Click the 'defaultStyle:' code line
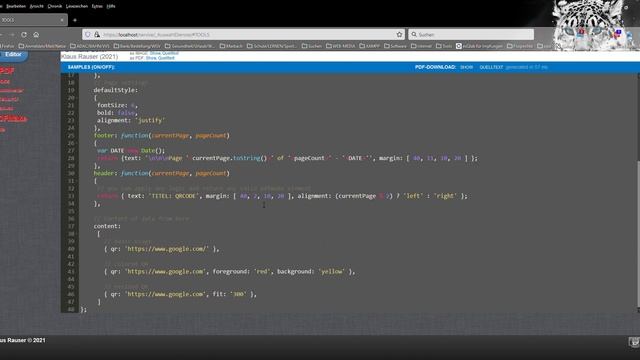 pyautogui.click(x=116, y=90)
